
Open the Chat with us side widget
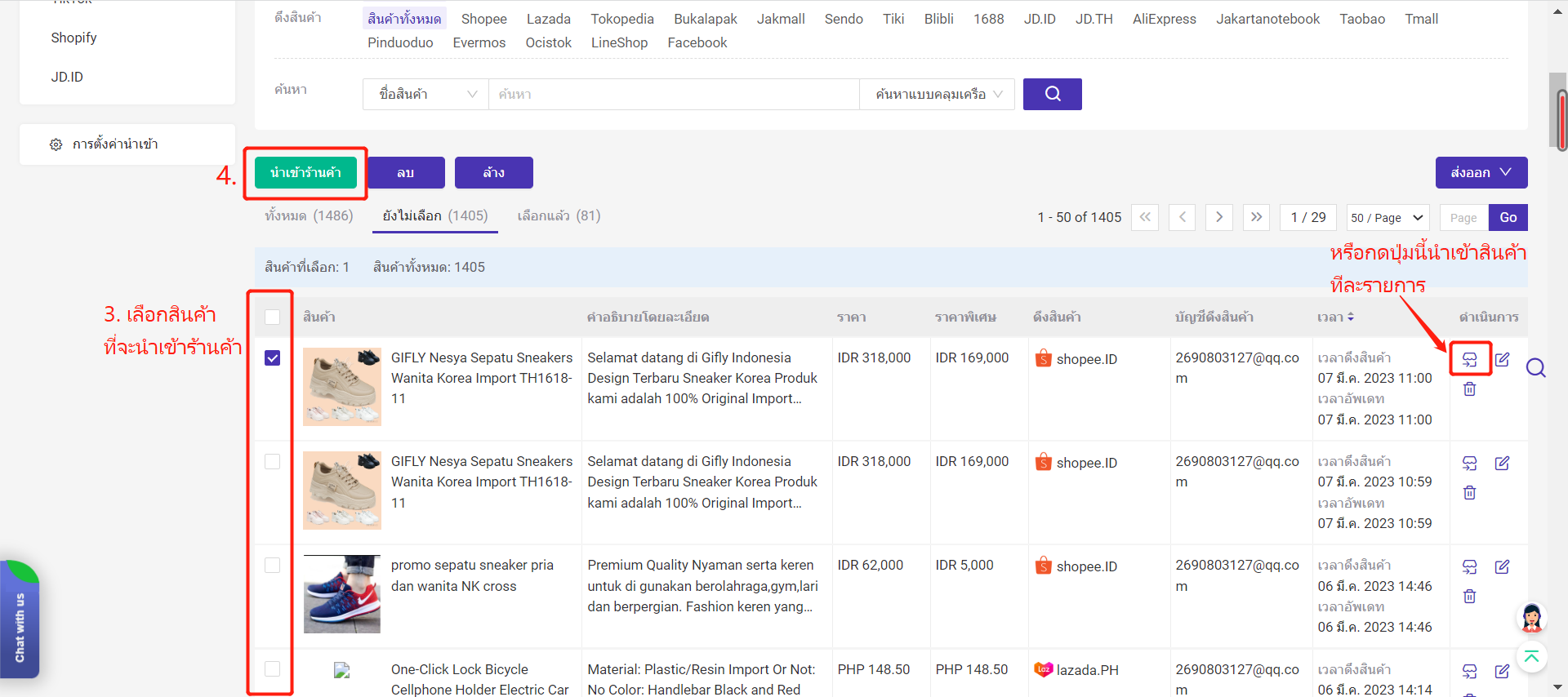pos(20,620)
